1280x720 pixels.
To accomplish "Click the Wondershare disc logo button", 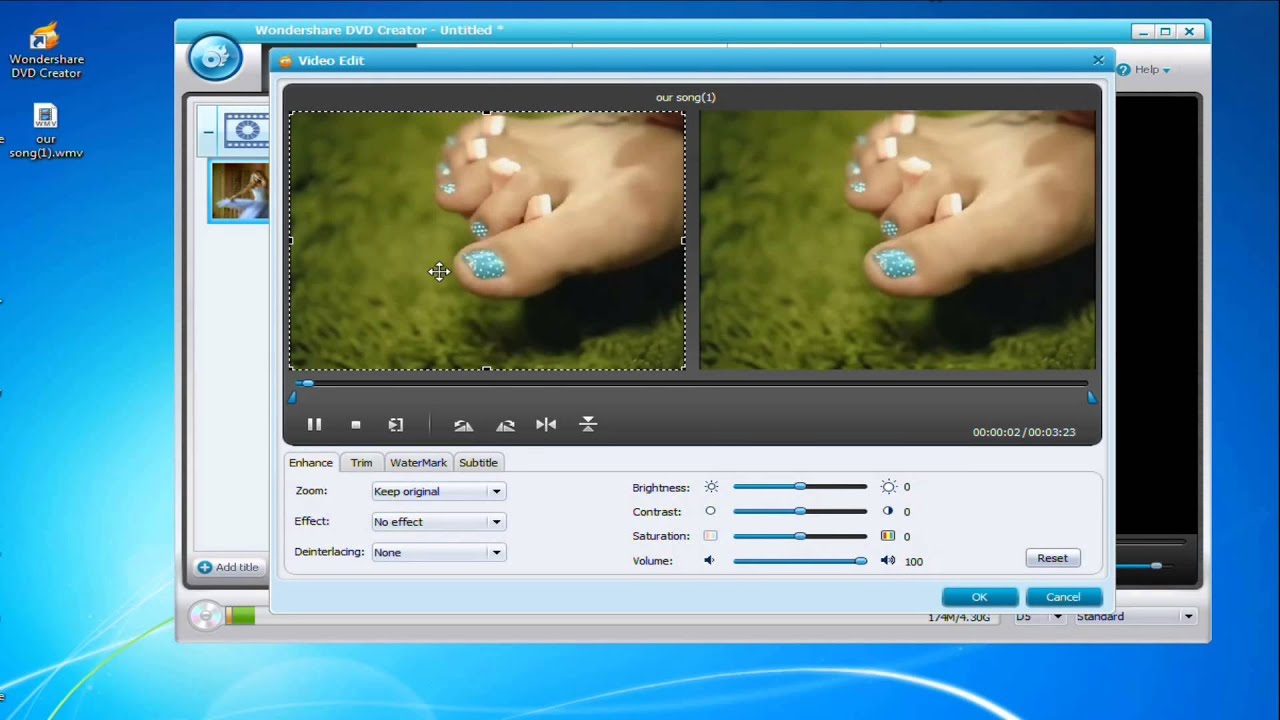I will (214, 57).
